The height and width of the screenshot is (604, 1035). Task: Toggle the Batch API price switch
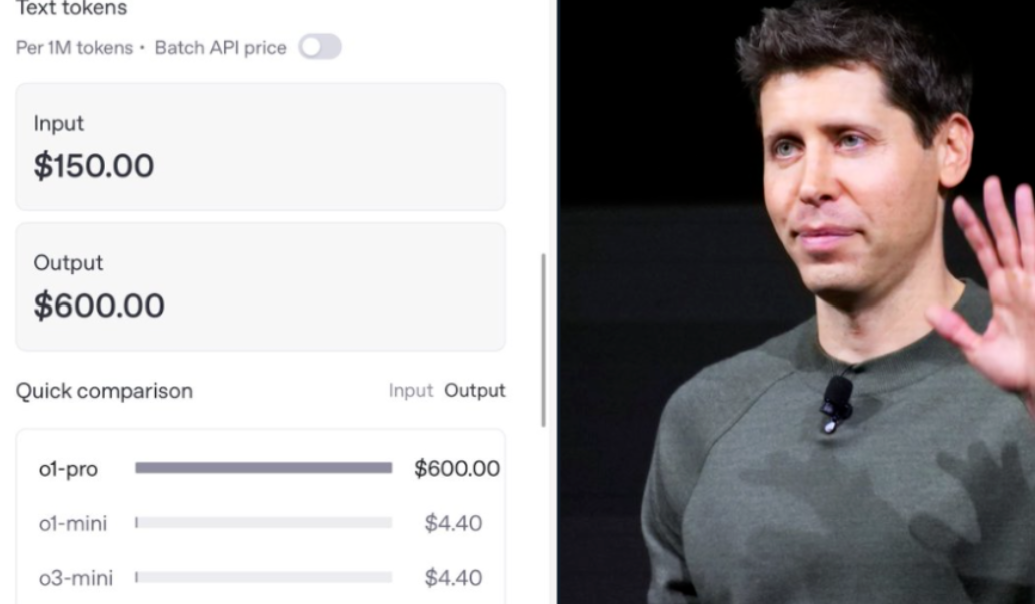pyautogui.click(x=320, y=47)
